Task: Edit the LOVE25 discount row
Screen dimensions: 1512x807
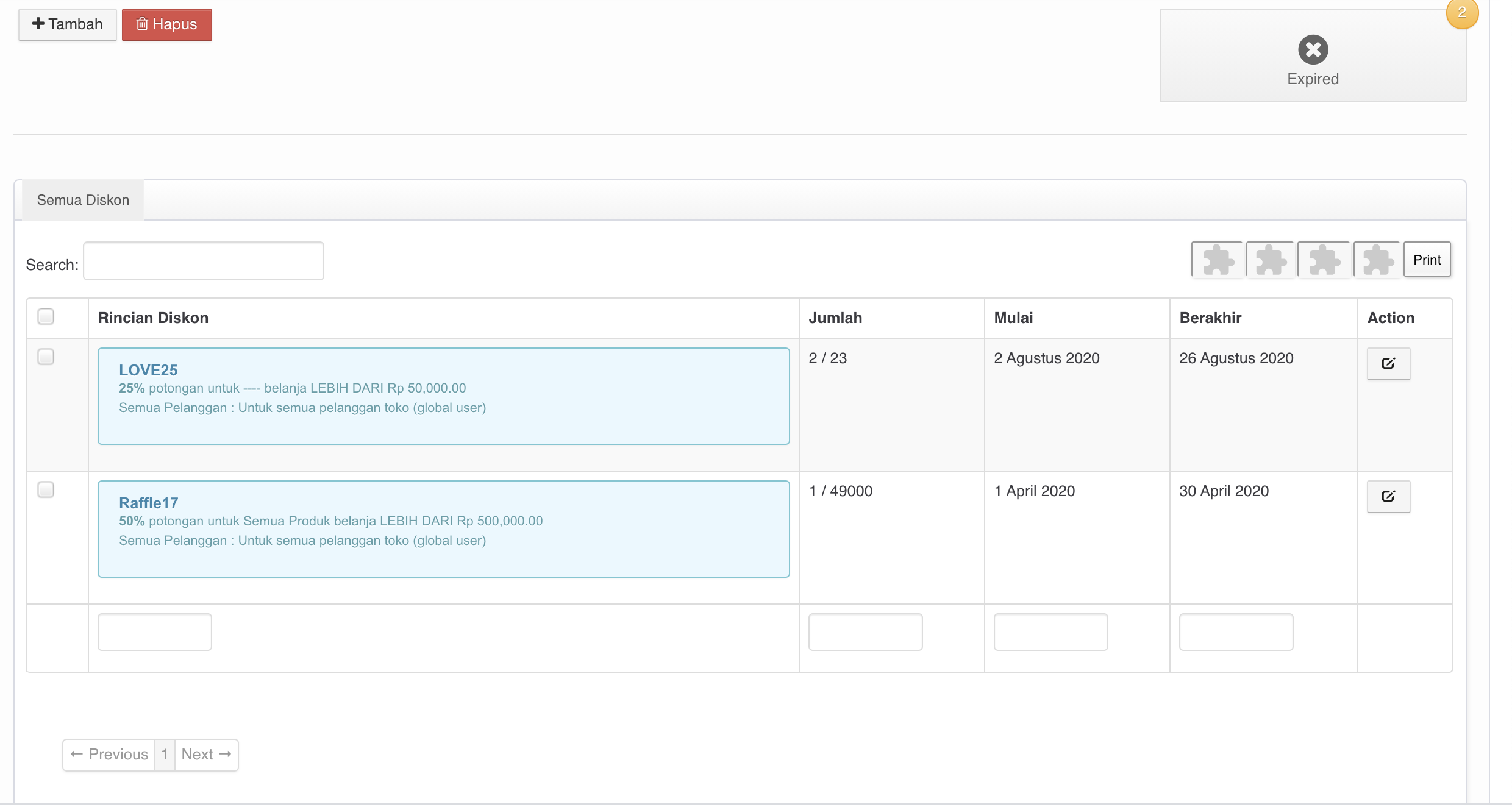Action: 1388,364
